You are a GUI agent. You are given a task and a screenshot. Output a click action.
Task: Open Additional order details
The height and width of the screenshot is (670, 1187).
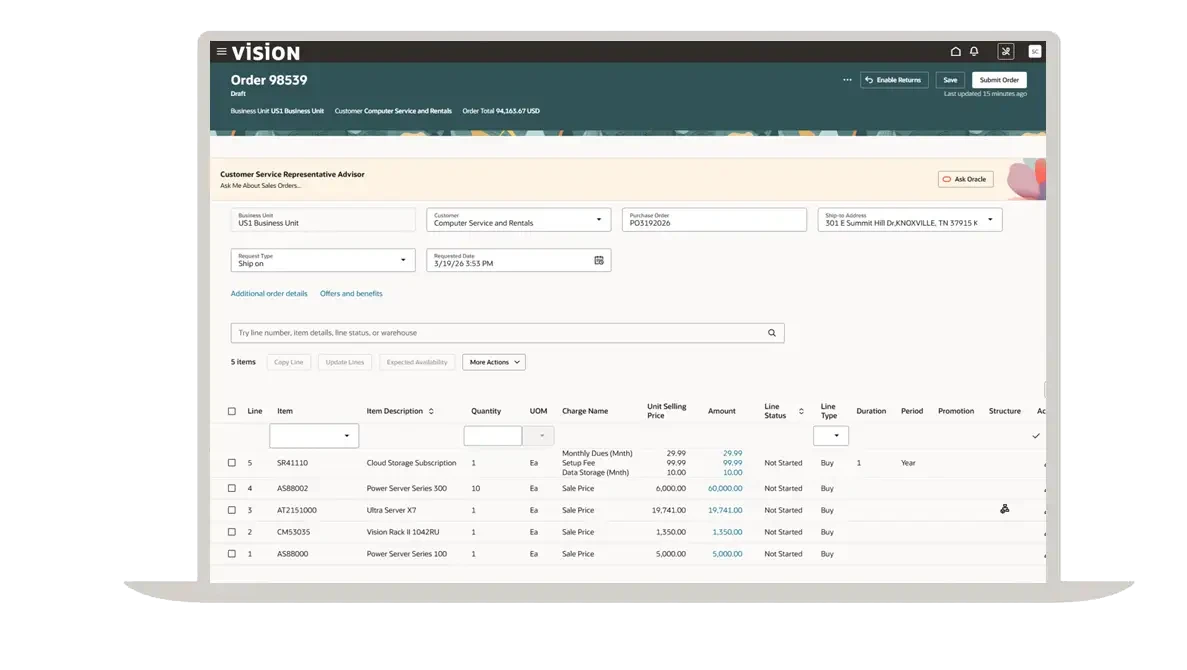269,294
